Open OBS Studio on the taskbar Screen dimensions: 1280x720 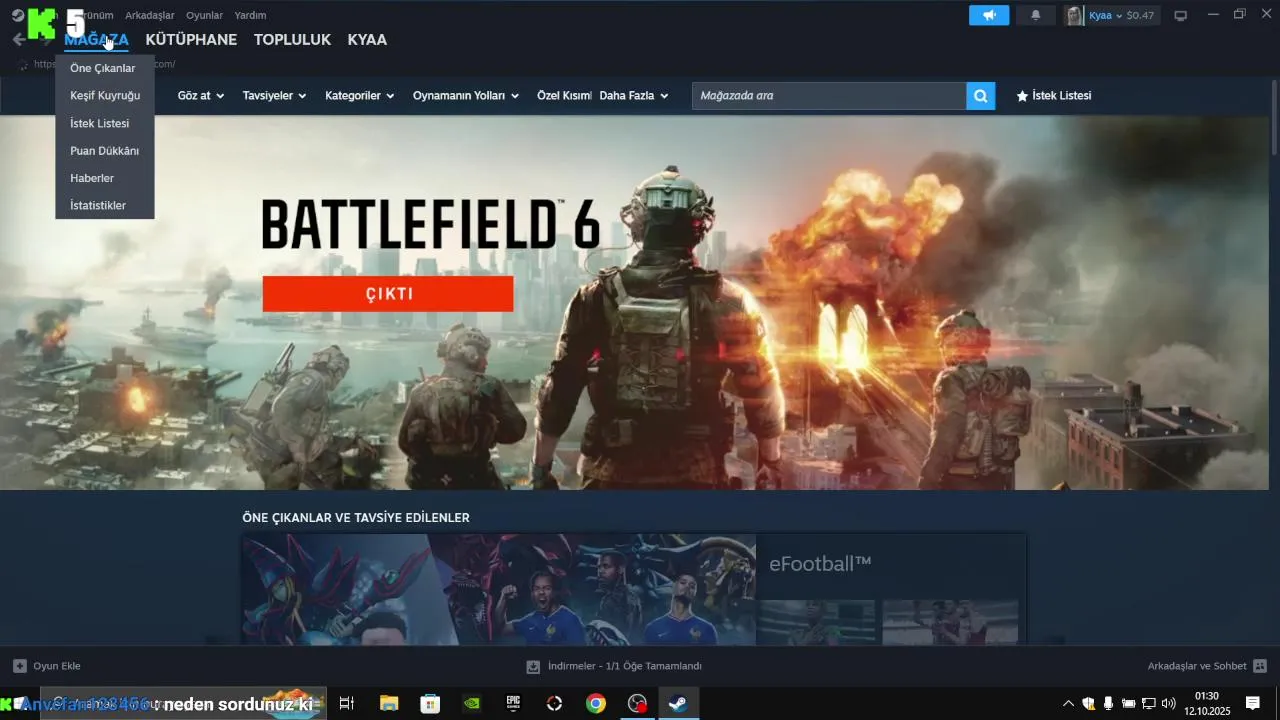coord(637,704)
